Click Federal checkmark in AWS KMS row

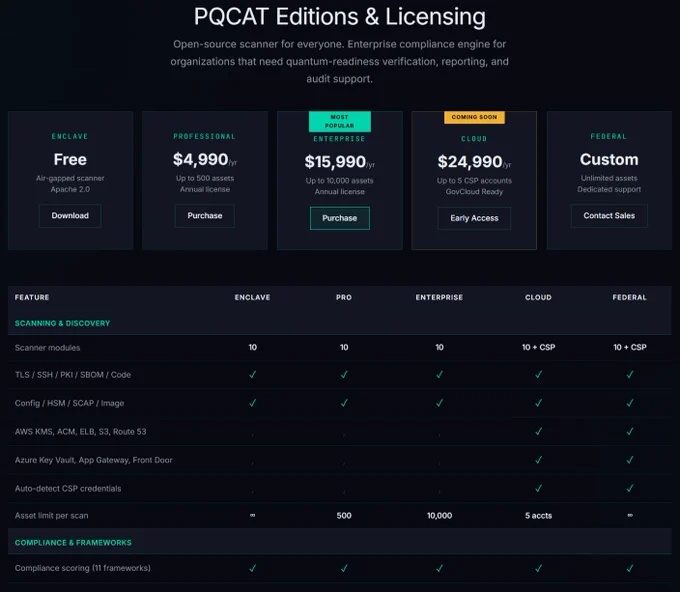pyautogui.click(x=630, y=432)
